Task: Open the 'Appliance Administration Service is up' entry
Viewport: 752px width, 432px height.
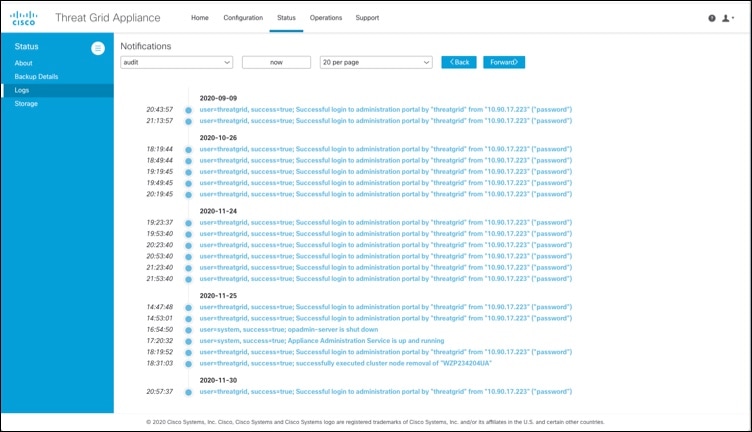Action: pos(322,341)
